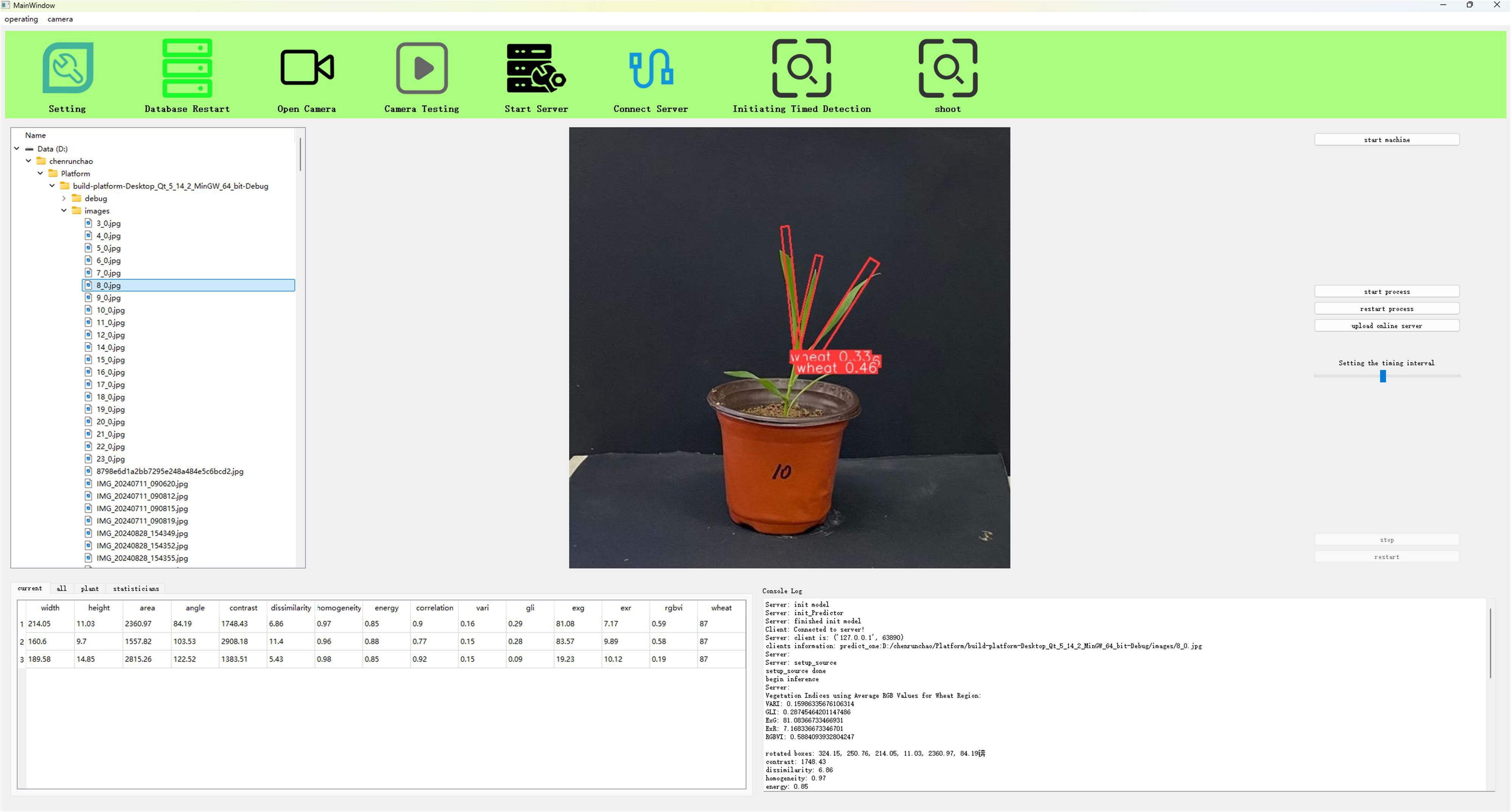Open the operating menu
1511x812 pixels.
21,19
